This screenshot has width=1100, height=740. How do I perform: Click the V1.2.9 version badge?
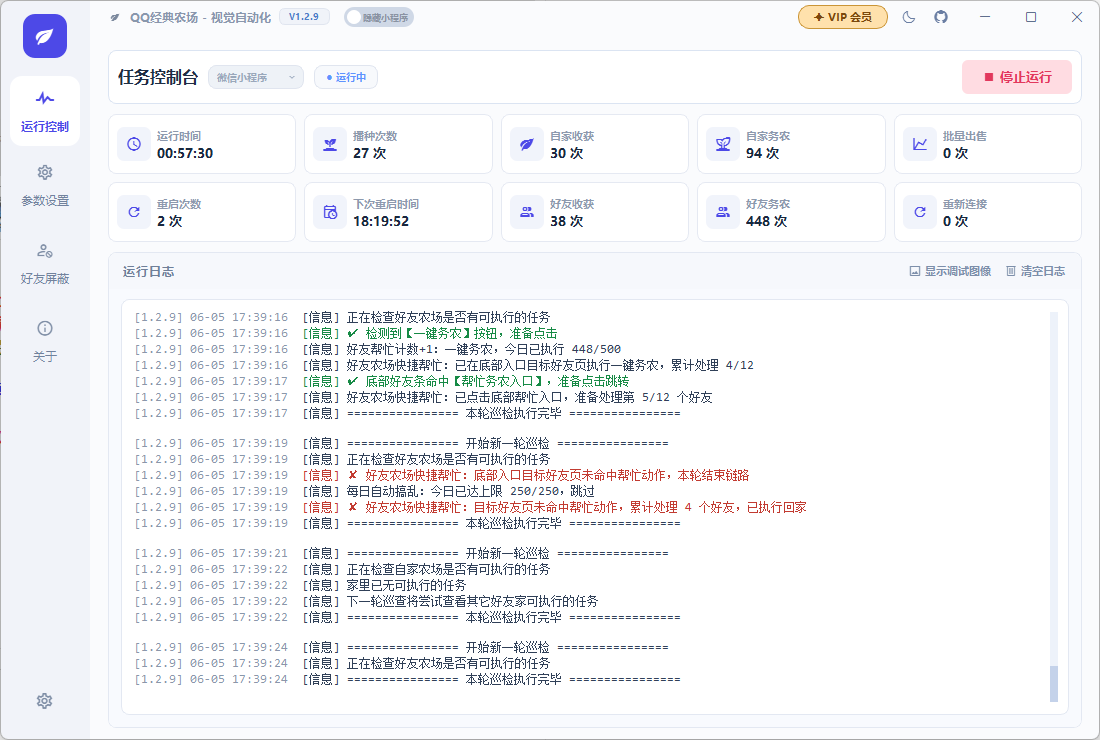click(x=304, y=17)
